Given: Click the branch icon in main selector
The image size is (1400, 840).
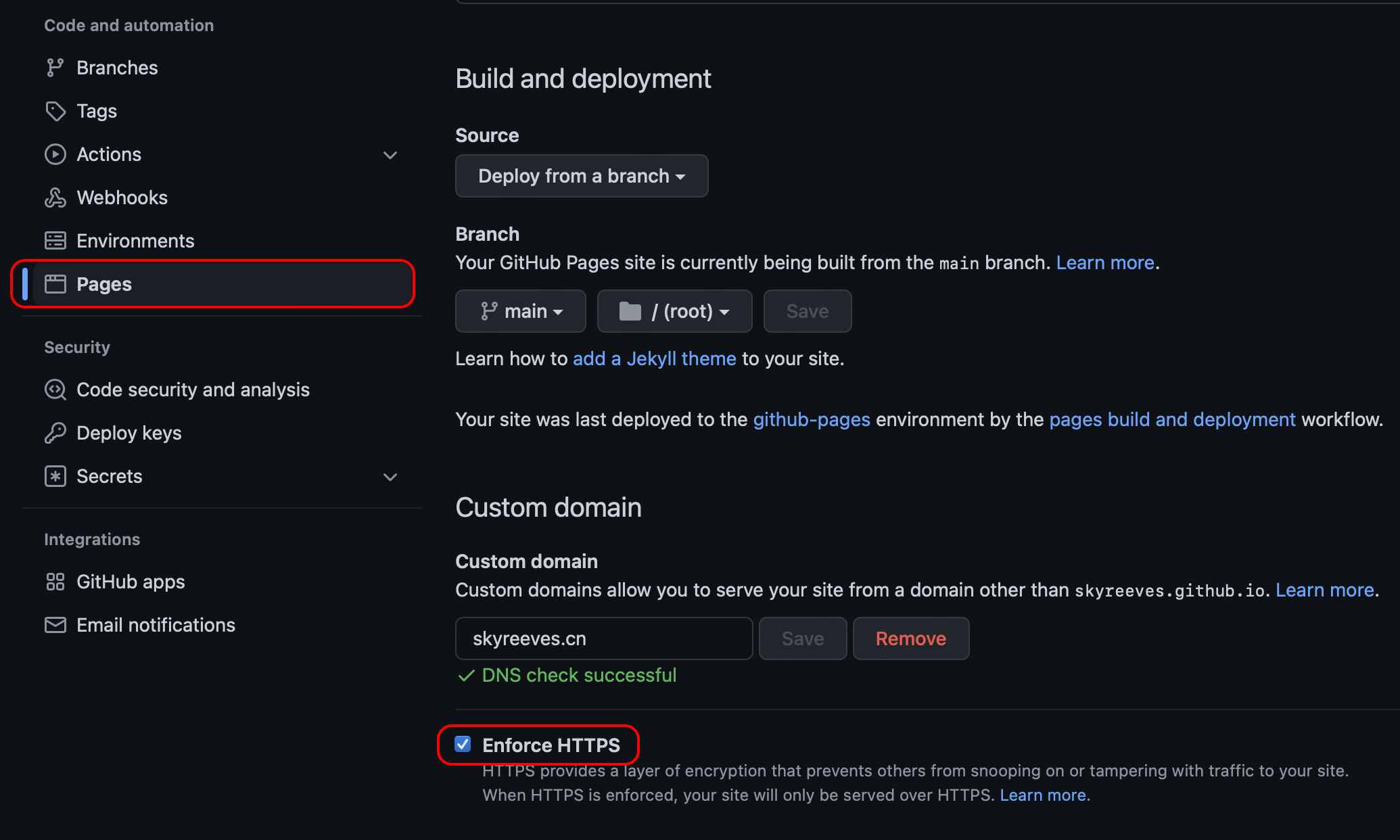Looking at the screenshot, I should coord(488,311).
